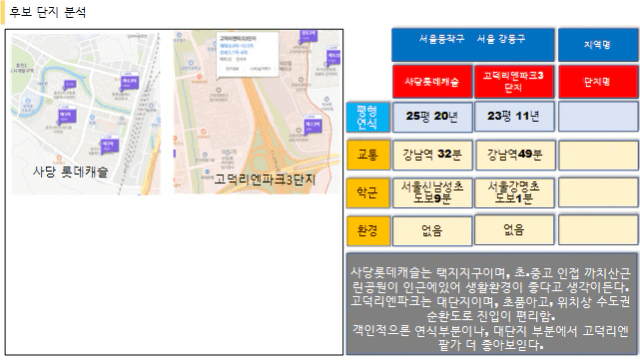Select the Godeok Rienpark 3 map thumbnail
640x360 pixels.
257,112
